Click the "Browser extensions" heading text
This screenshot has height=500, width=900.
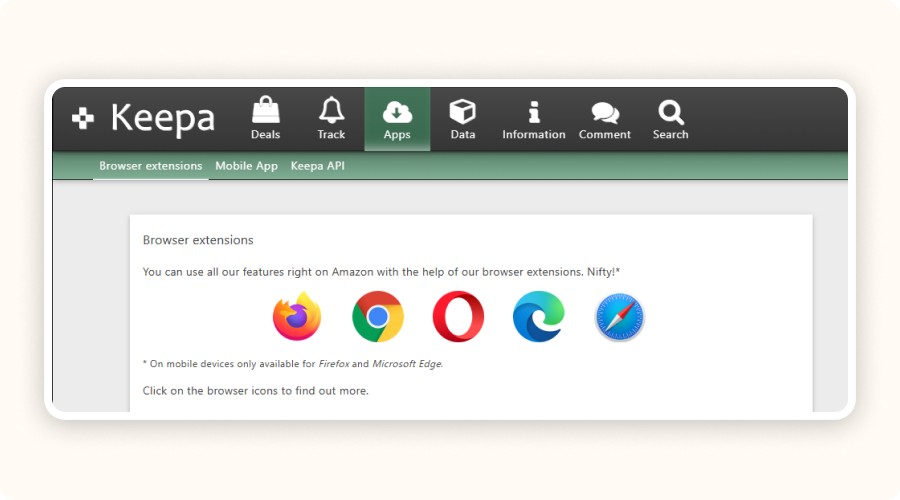(198, 240)
